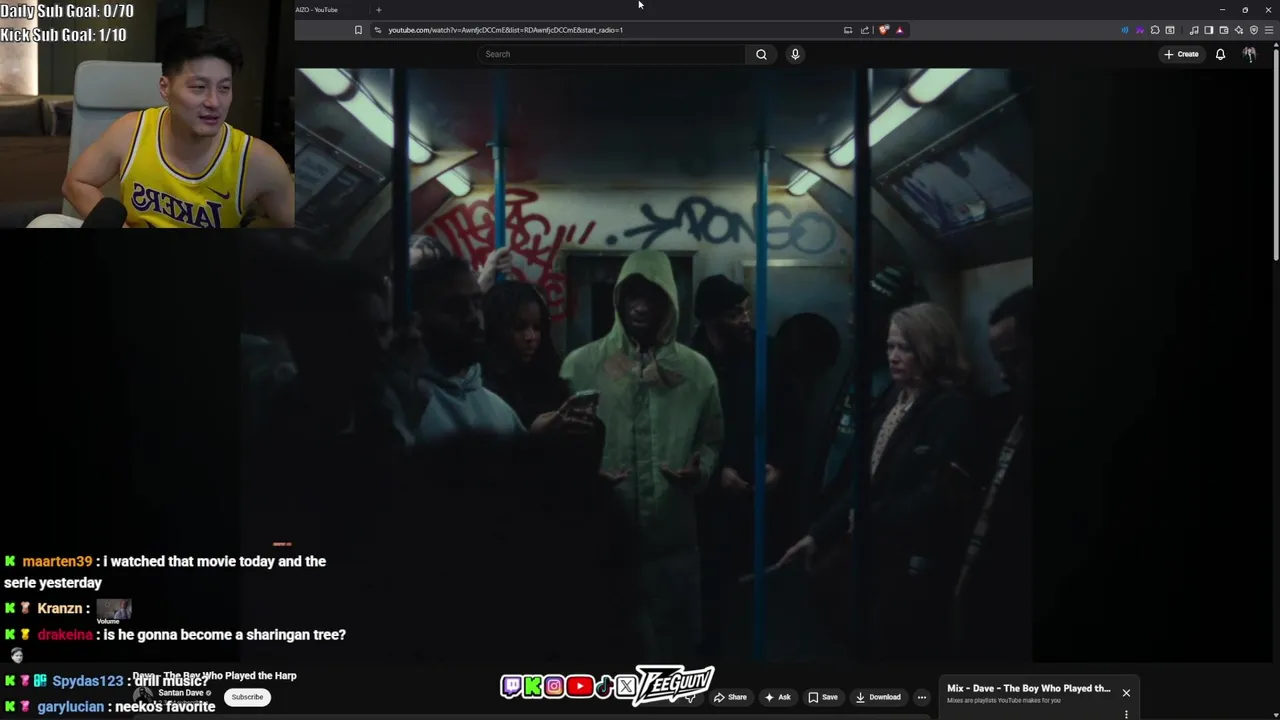1280x720 pixels.
Task: Click the 'Kick Sub Goal: 1/10' text
Action: point(63,35)
